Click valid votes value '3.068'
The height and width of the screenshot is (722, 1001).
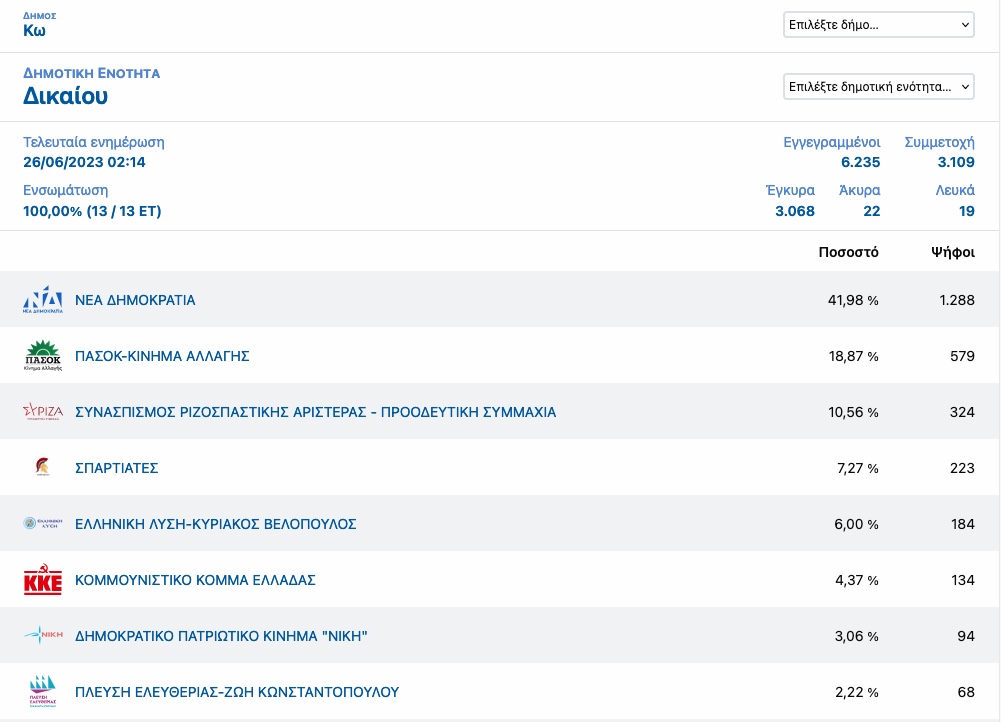coord(795,211)
